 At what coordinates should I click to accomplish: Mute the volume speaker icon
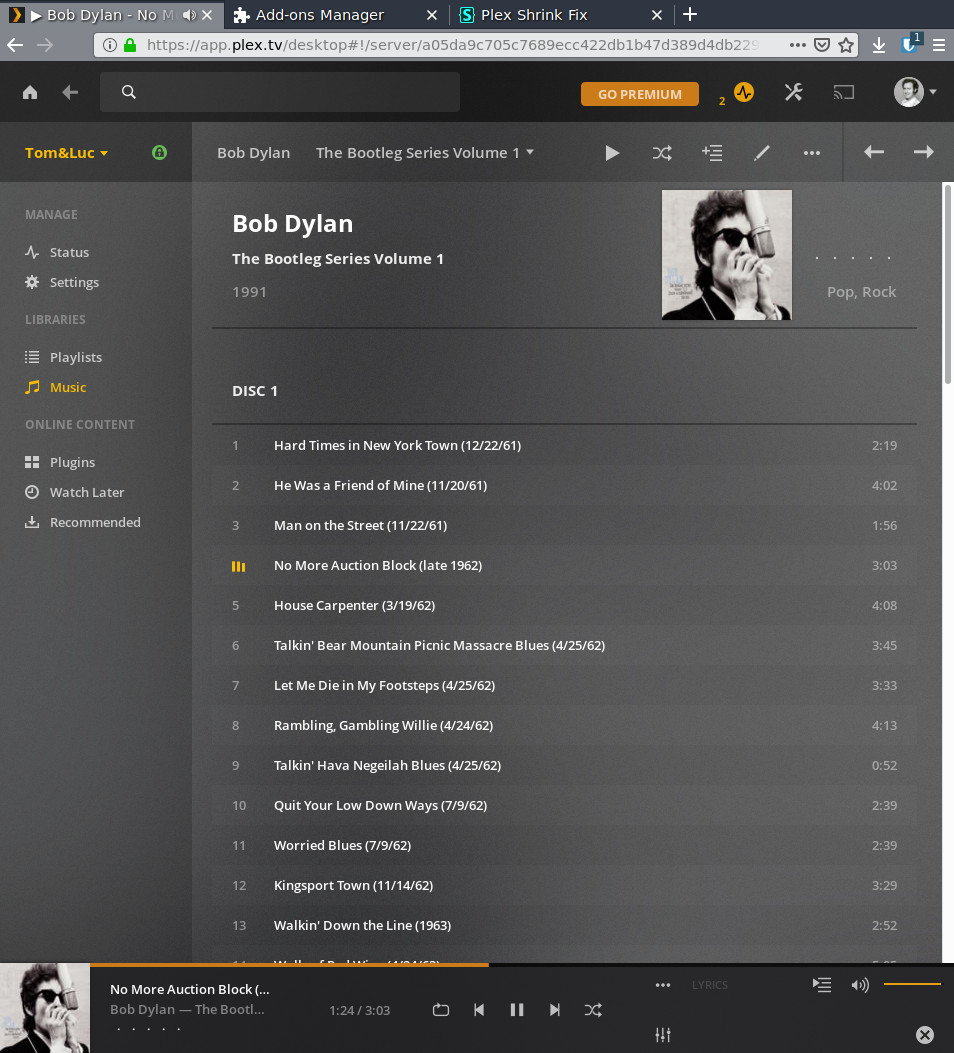pyautogui.click(x=859, y=985)
